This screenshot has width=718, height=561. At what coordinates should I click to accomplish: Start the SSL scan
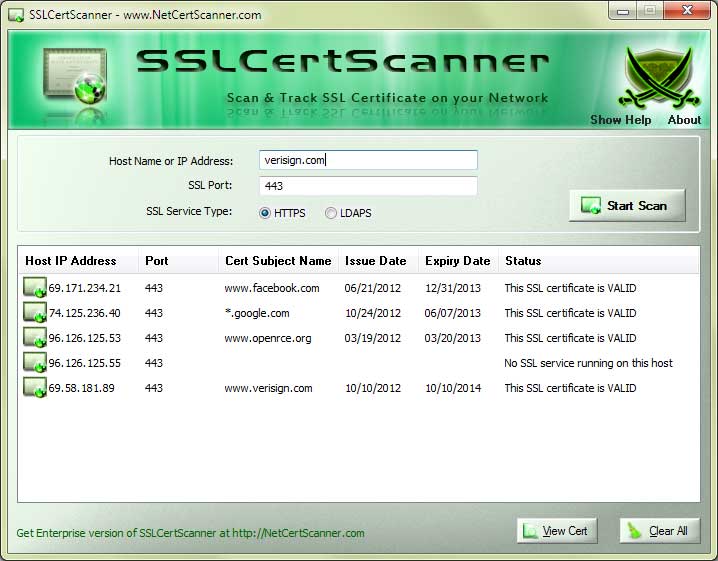coord(627,205)
